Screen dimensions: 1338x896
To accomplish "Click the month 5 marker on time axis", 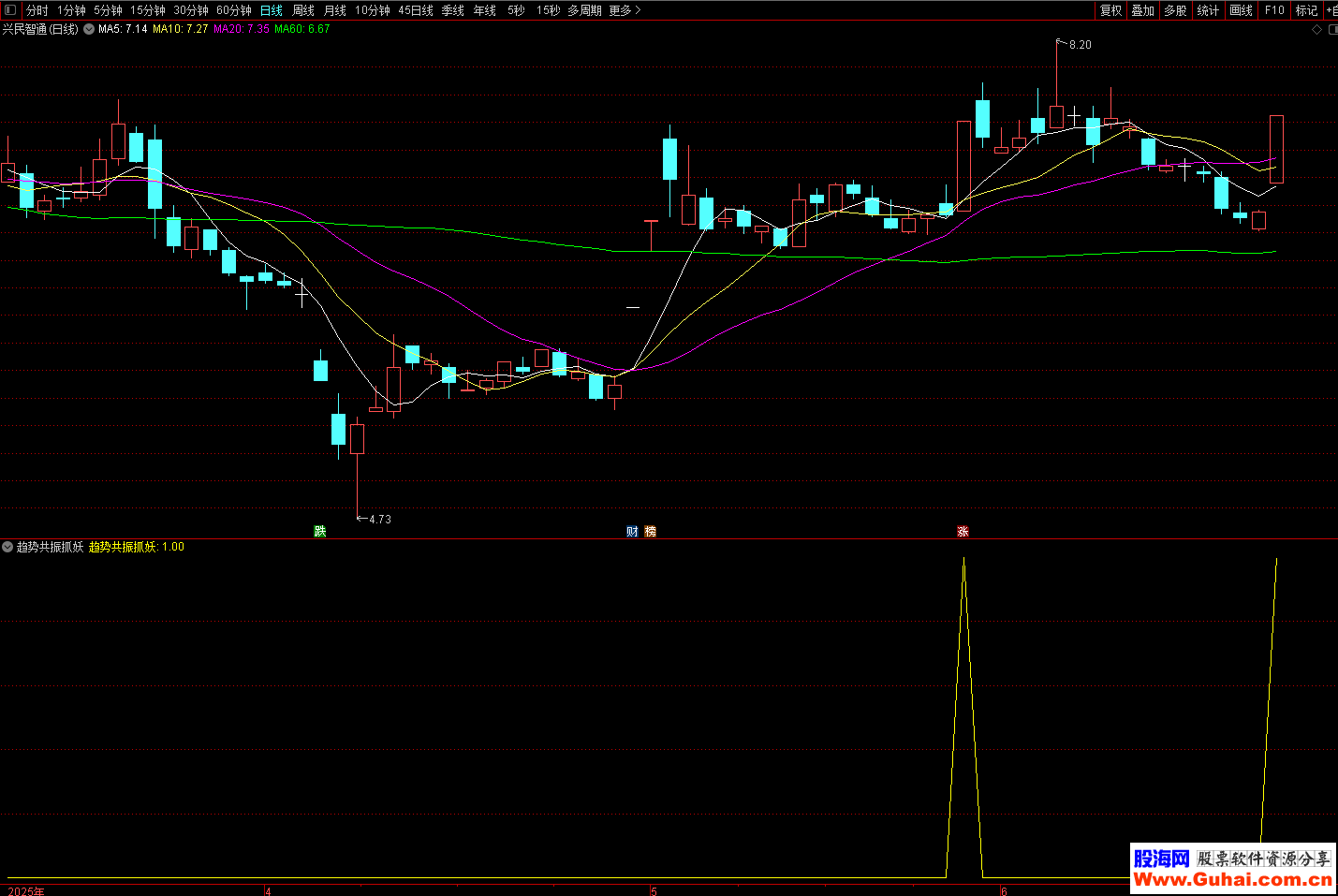I will point(654,891).
